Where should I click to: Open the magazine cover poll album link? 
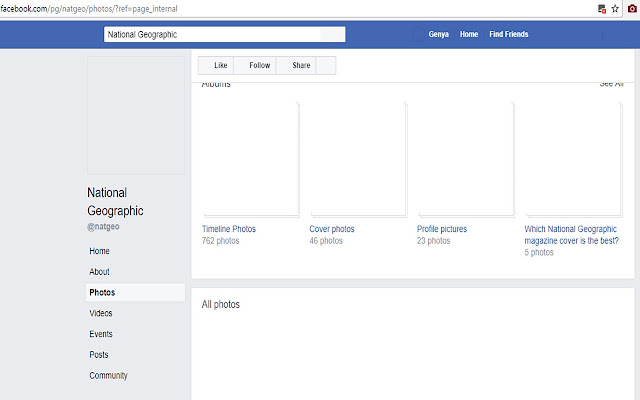click(x=571, y=235)
